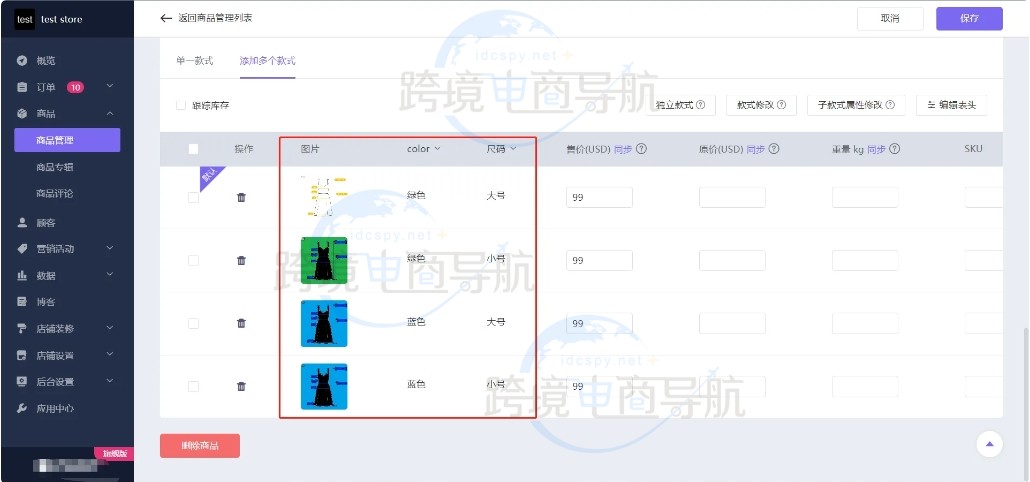Check the 绿色 大号 row checkbox
The width and height of the screenshot is (1030, 482).
click(193, 198)
